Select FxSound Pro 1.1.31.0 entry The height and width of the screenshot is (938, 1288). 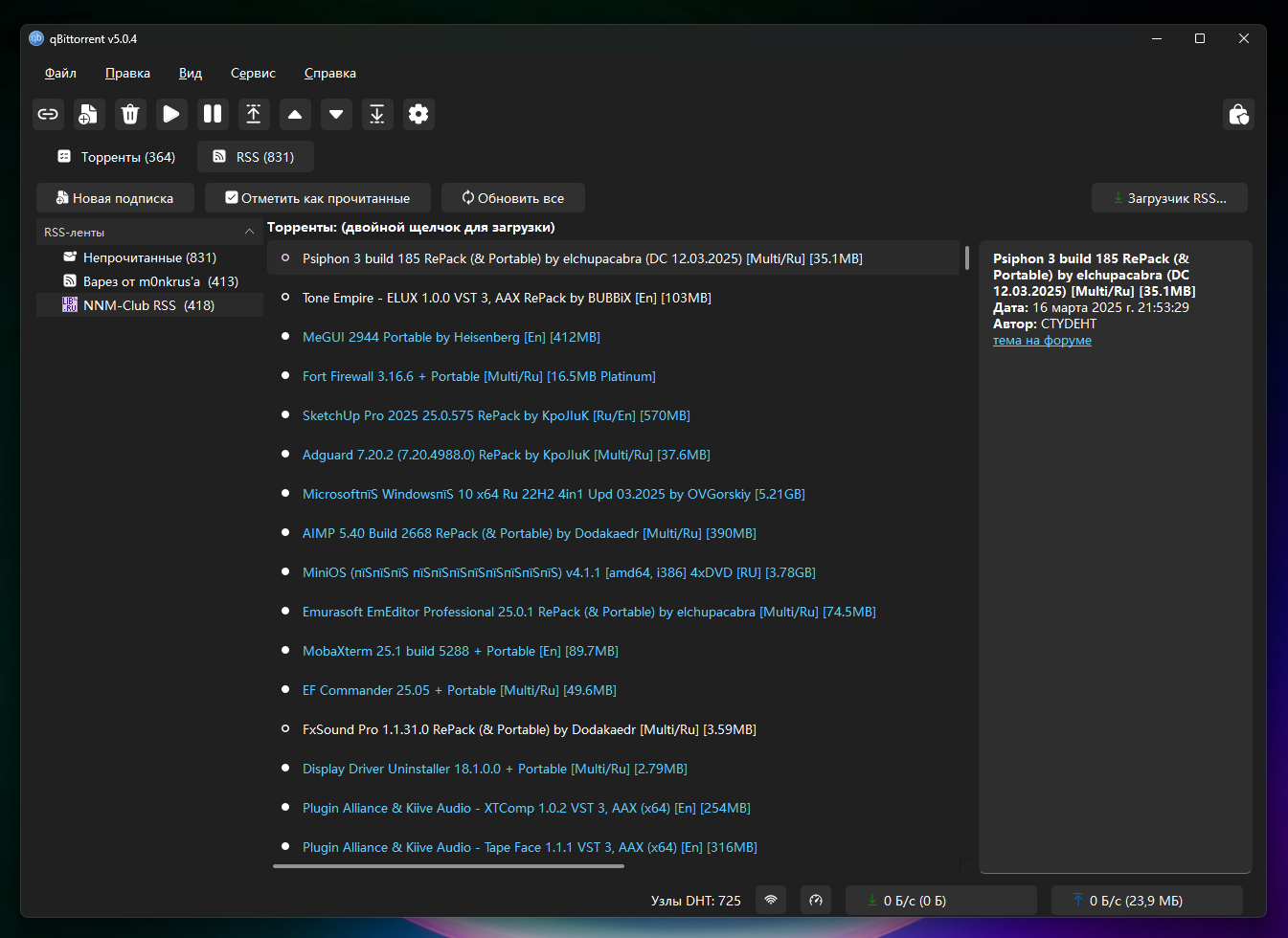pyautogui.click(x=613, y=729)
